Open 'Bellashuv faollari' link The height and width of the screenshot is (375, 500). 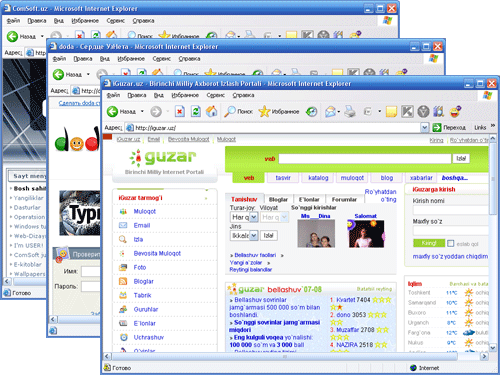[255, 255]
